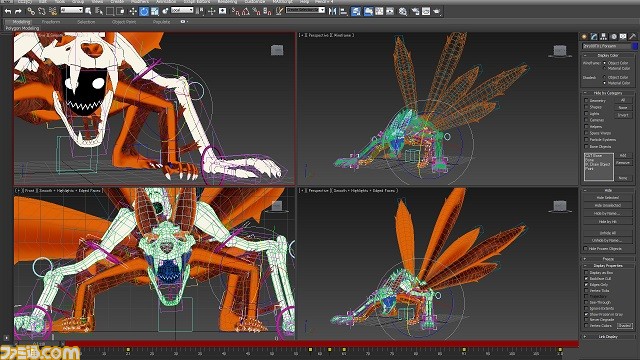Click the Render Production teapot icon

[437, 11]
